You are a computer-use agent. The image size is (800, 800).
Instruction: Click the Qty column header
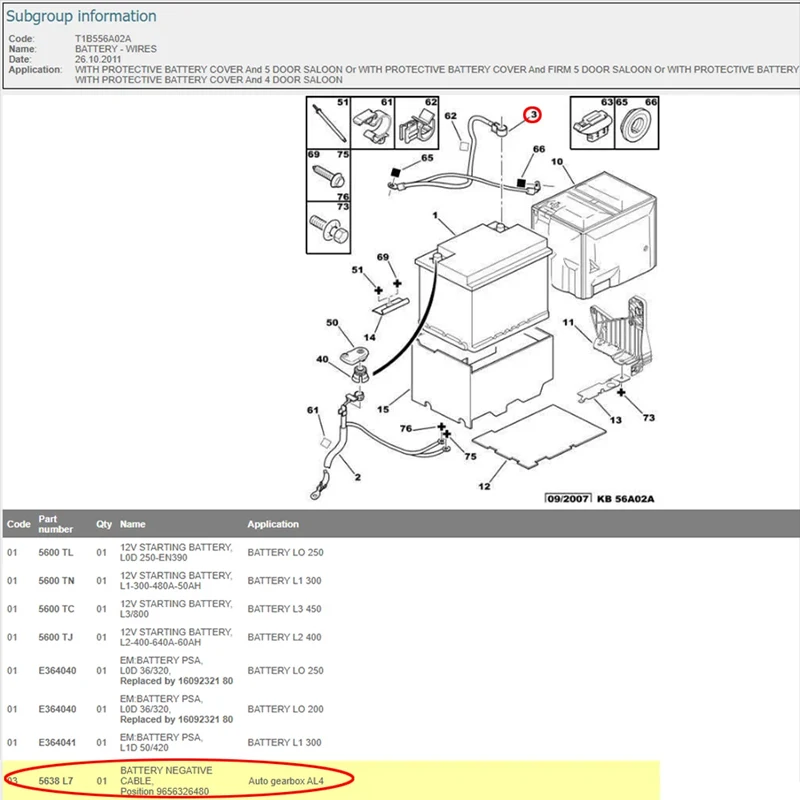pos(104,524)
